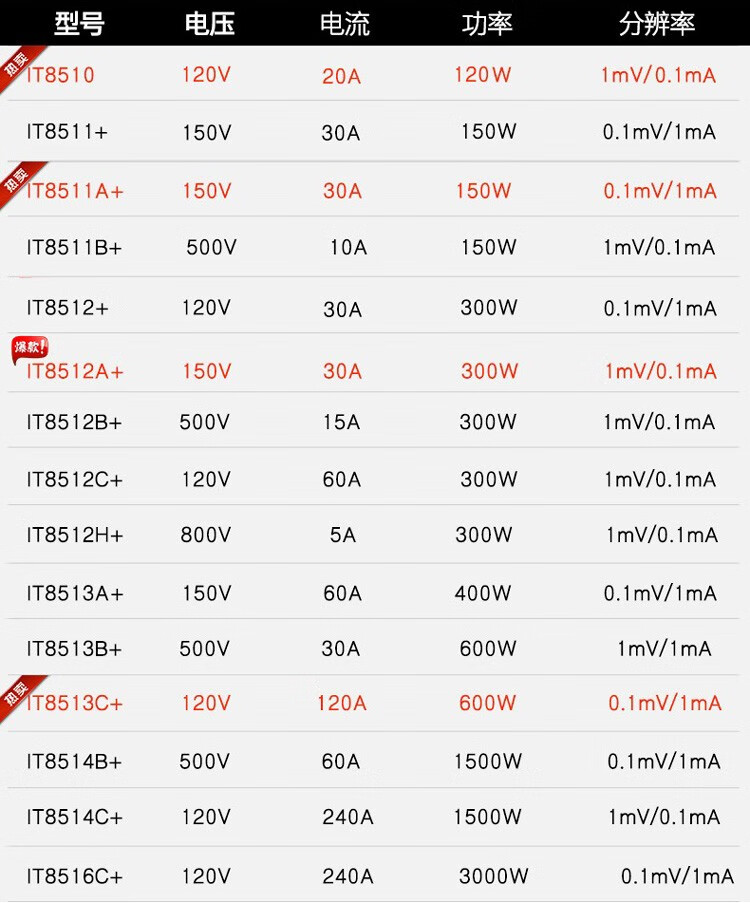The height and width of the screenshot is (903, 750).
Task: Click the 分辨率 column header
Action: coord(656,24)
